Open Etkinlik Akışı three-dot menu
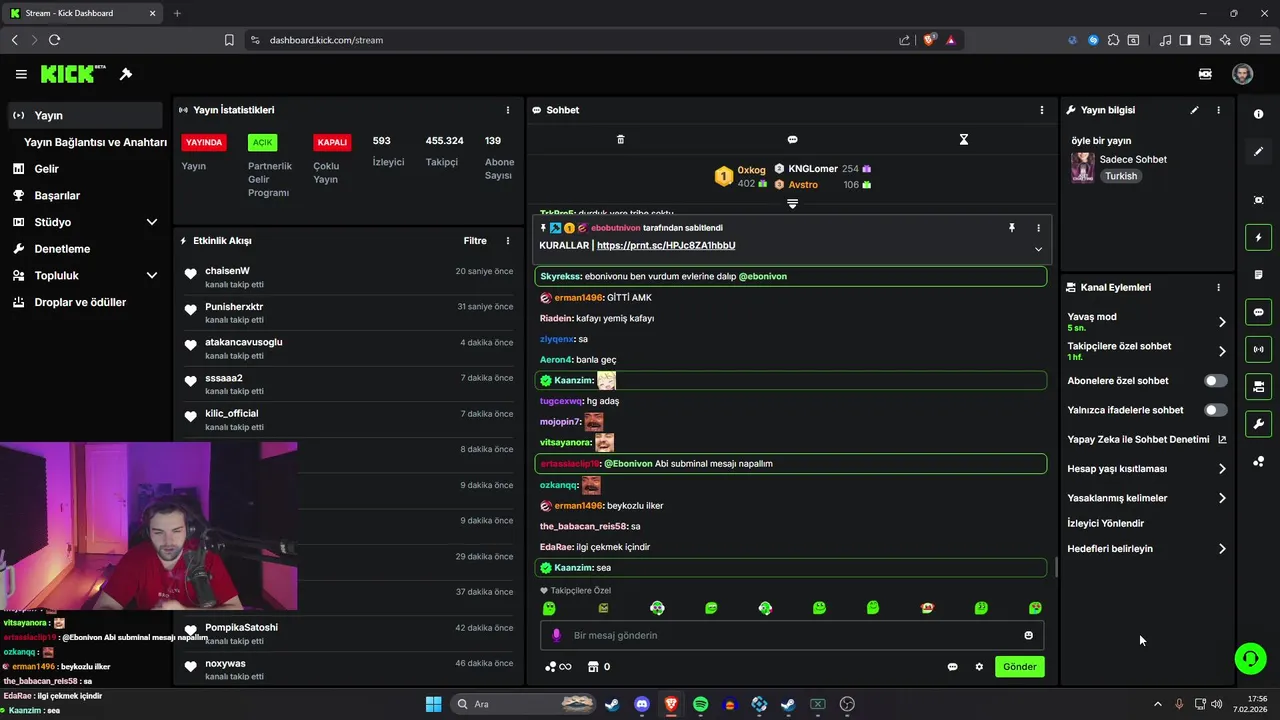The height and width of the screenshot is (720, 1280). [x=508, y=241]
